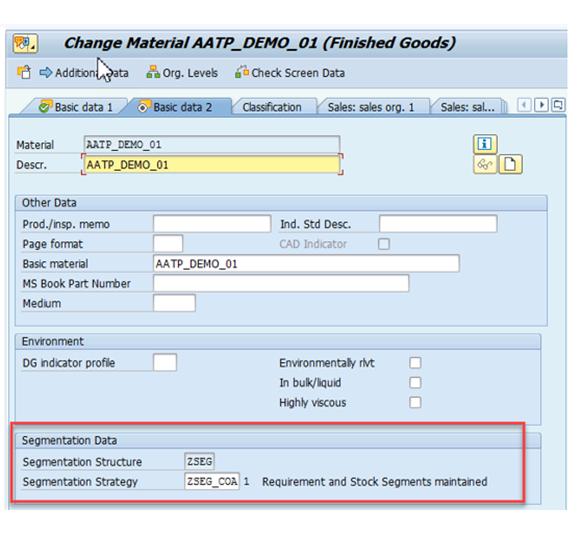Image resolution: width=581 pixels, height=535 pixels.
Task: Switch to the Basic data 1 tab
Action: [75, 107]
